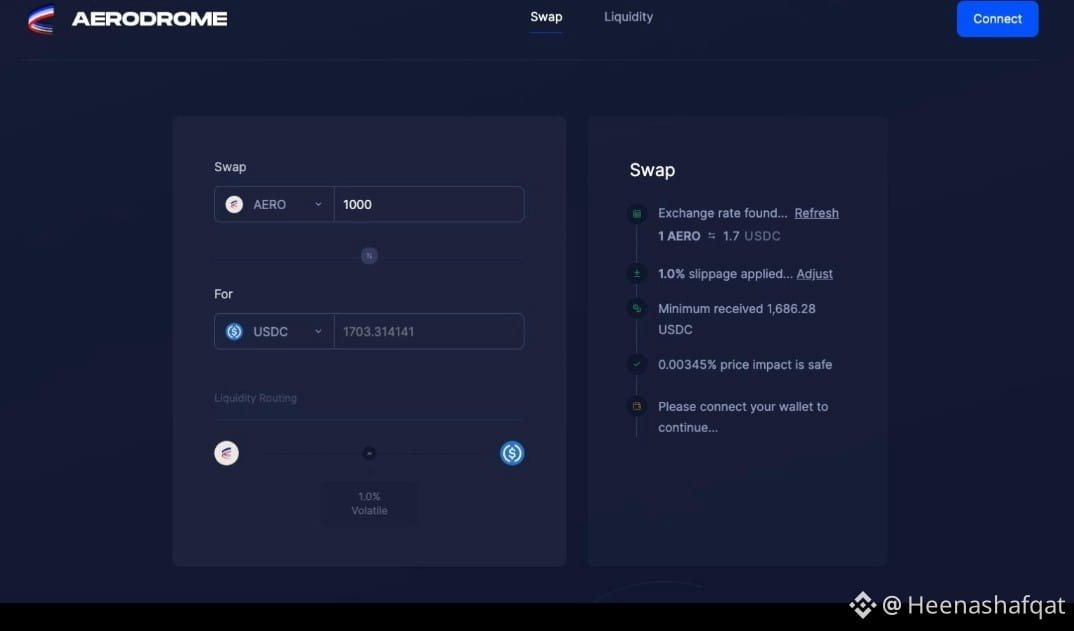Click "Exchange rate found..." text
This screenshot has height=631, width=1074.
[723, 213]
